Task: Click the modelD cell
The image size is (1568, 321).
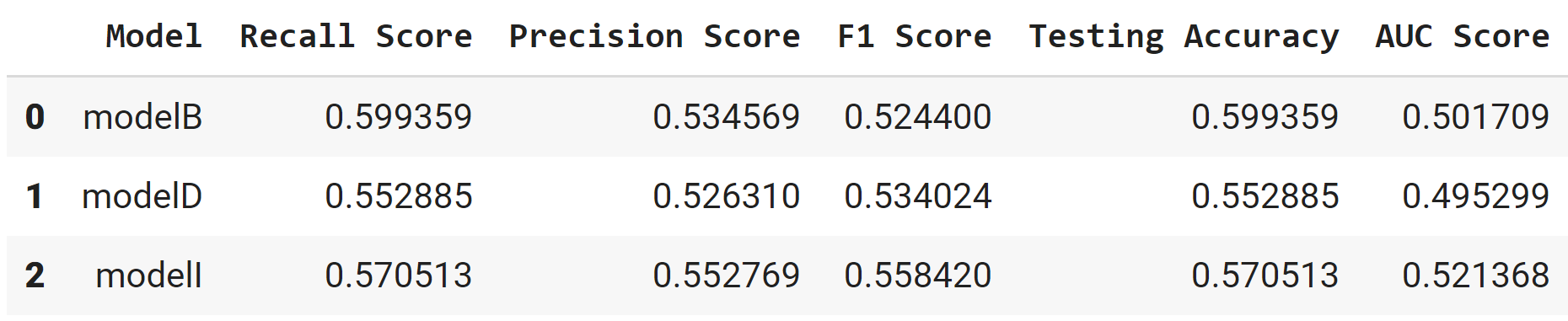Action: pyautogui.click(x=142, y=196)
